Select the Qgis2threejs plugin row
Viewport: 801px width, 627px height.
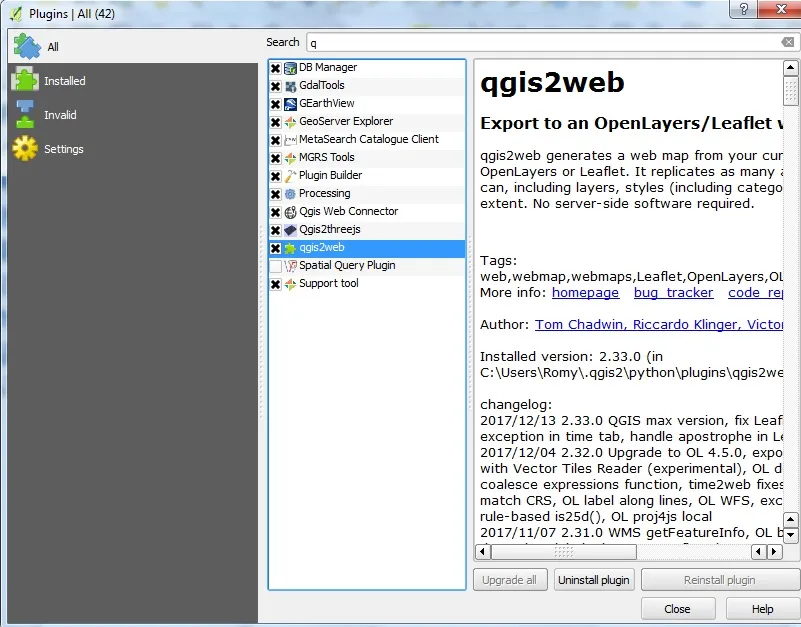(367, 229)
